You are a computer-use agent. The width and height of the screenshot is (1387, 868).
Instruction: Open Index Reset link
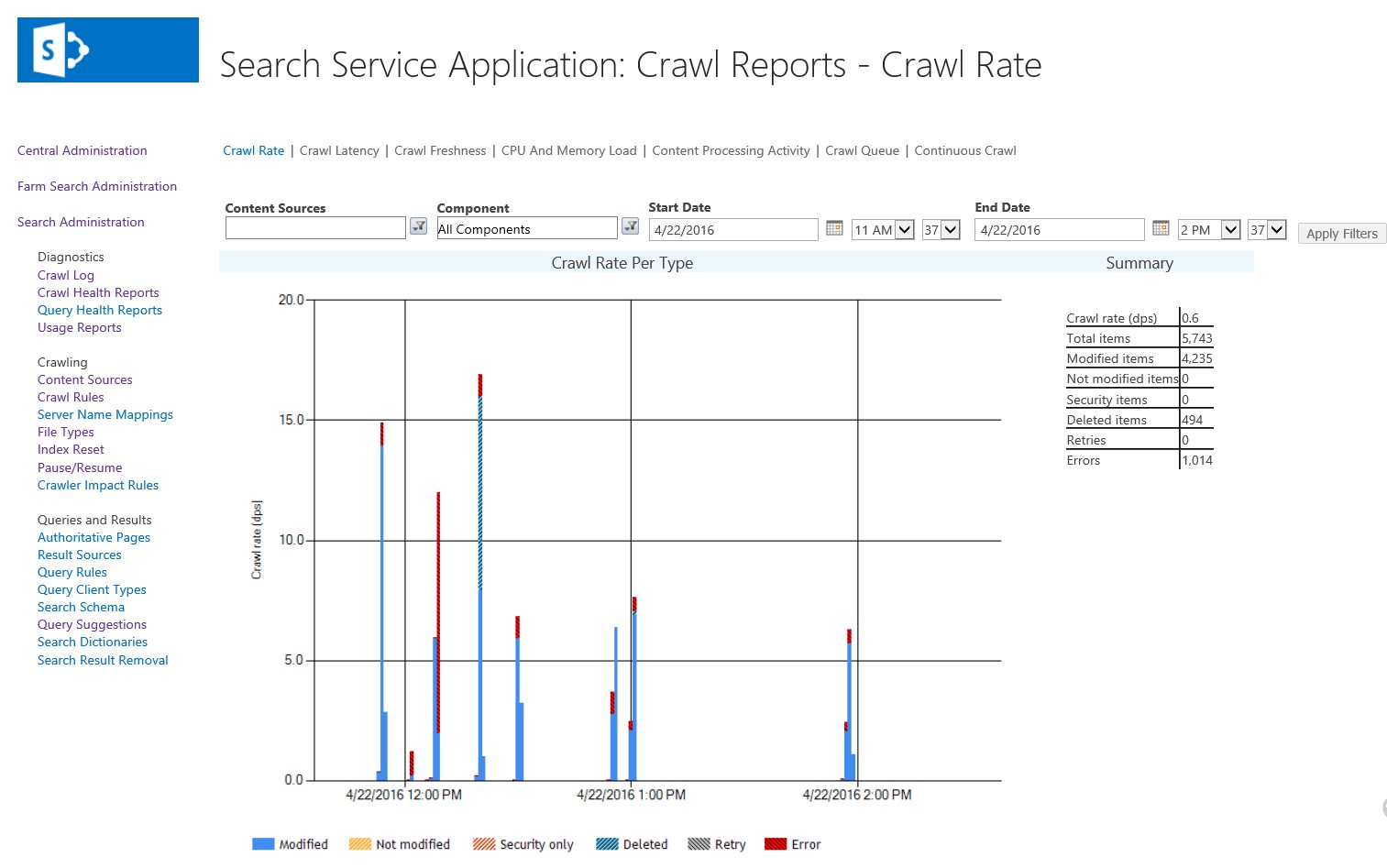71,450
